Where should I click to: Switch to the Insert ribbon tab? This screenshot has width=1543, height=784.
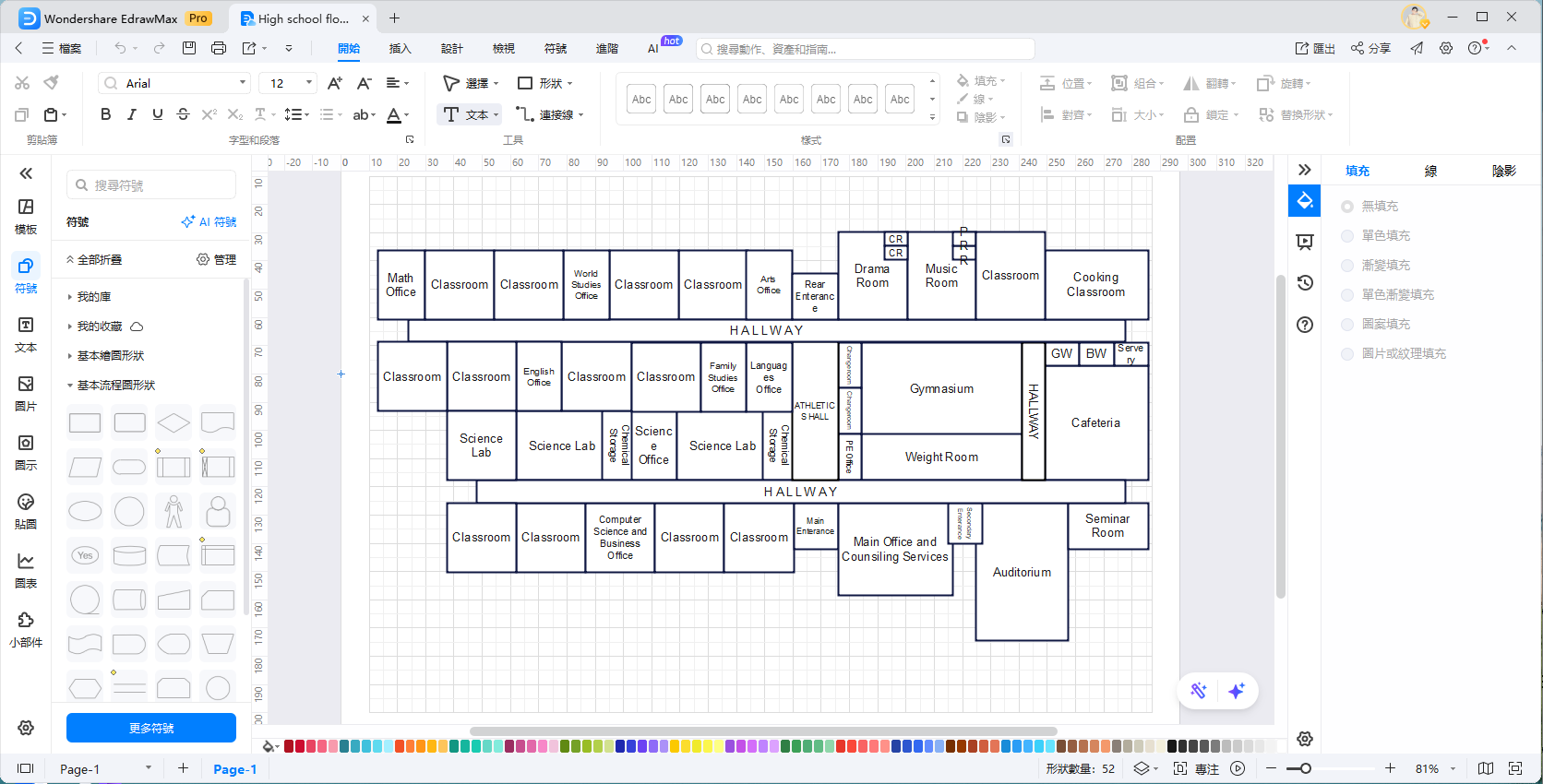(x=400, y=49)
